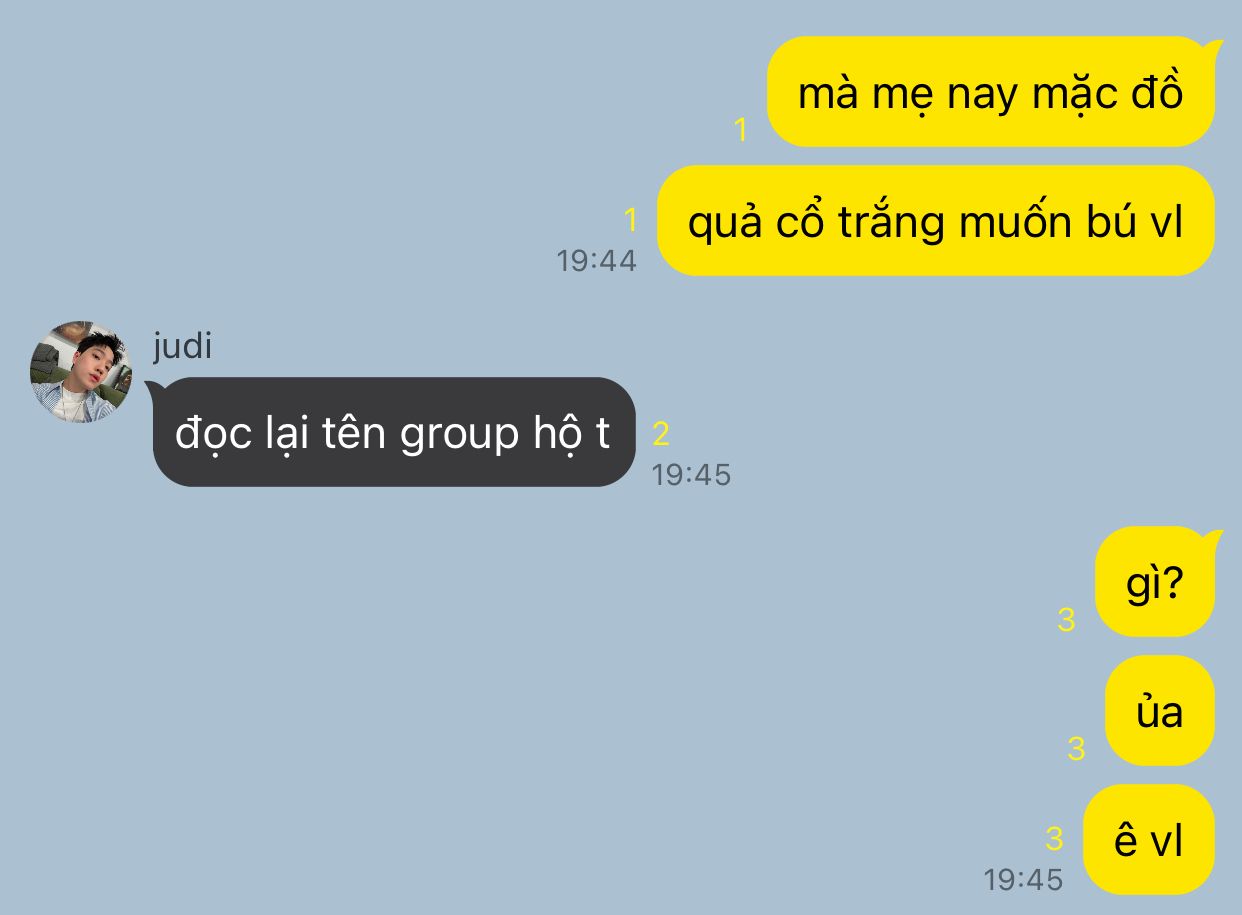Open judi's profile picture

click(81, 371)
